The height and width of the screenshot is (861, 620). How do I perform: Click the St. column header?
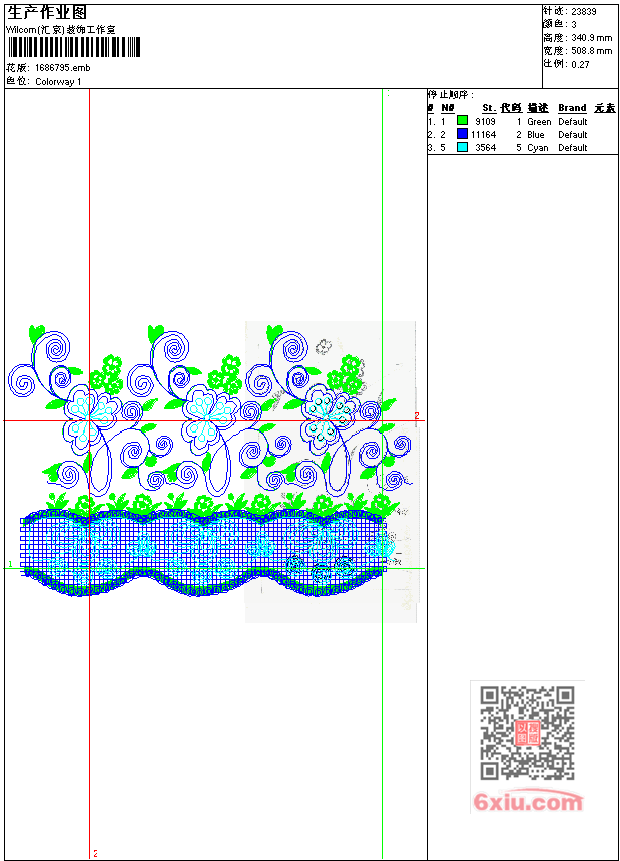[489, 108]
